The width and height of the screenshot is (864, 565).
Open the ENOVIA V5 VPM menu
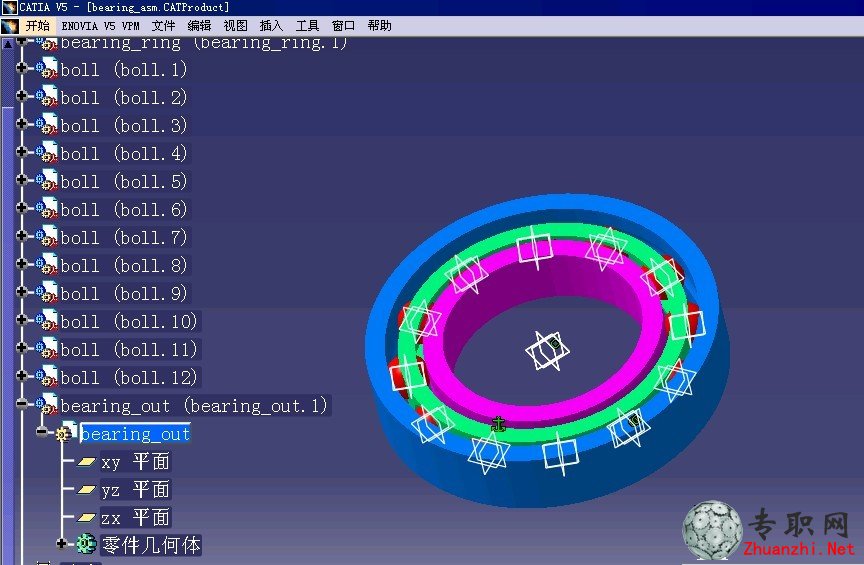[100, 26]
